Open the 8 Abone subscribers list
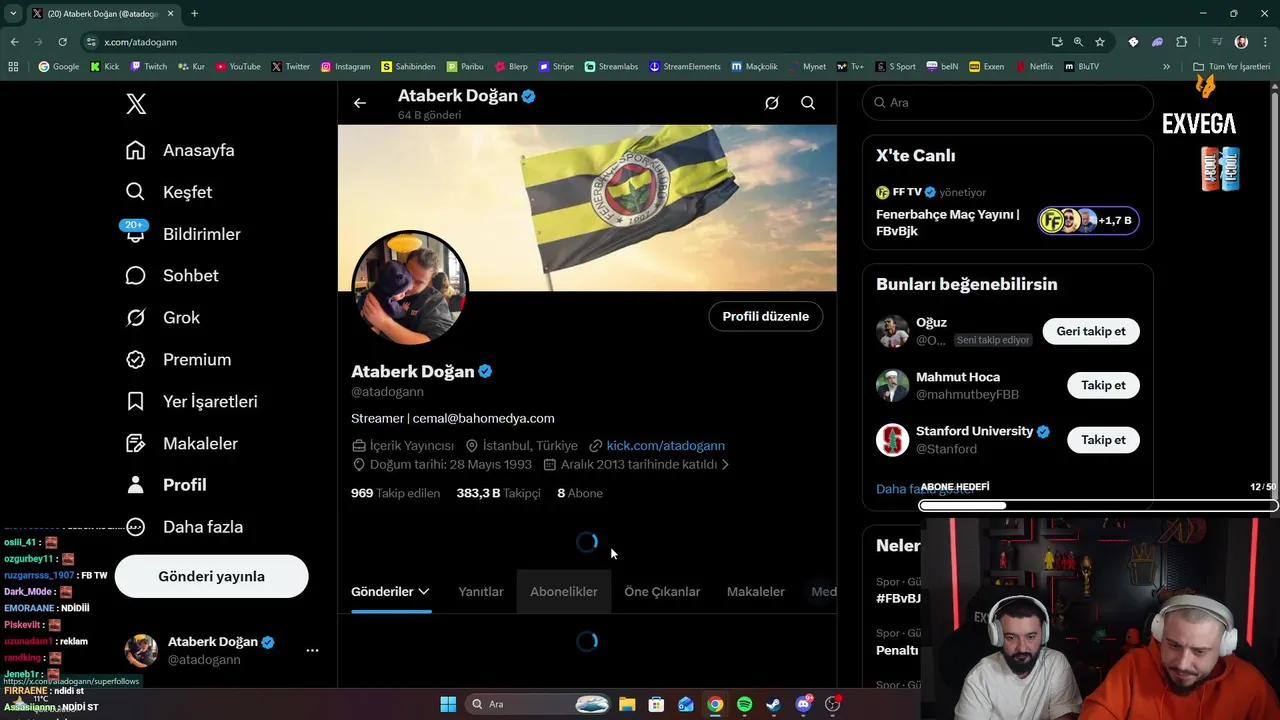 pyautogui.click(x=580, y=493)
